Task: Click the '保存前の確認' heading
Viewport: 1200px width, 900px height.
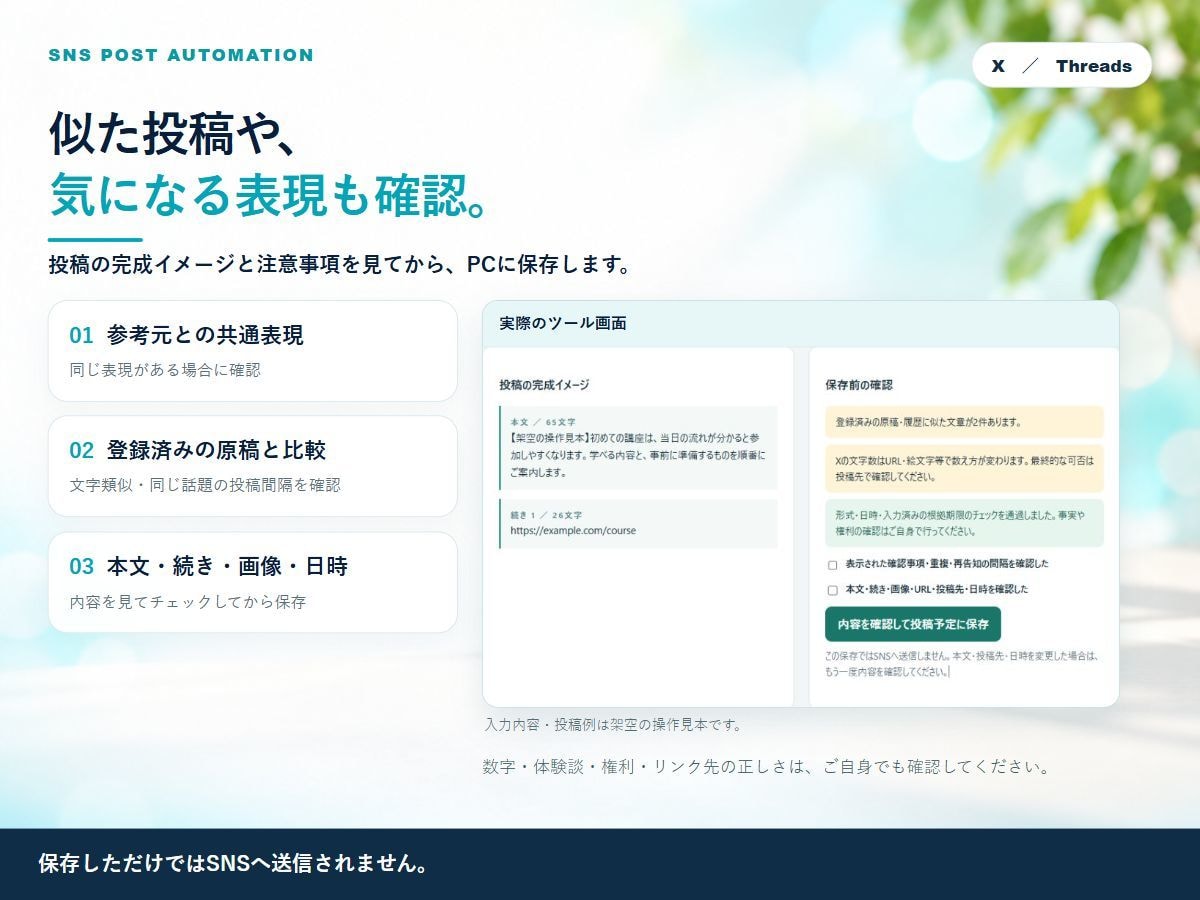Action: [x=859, y=385]
